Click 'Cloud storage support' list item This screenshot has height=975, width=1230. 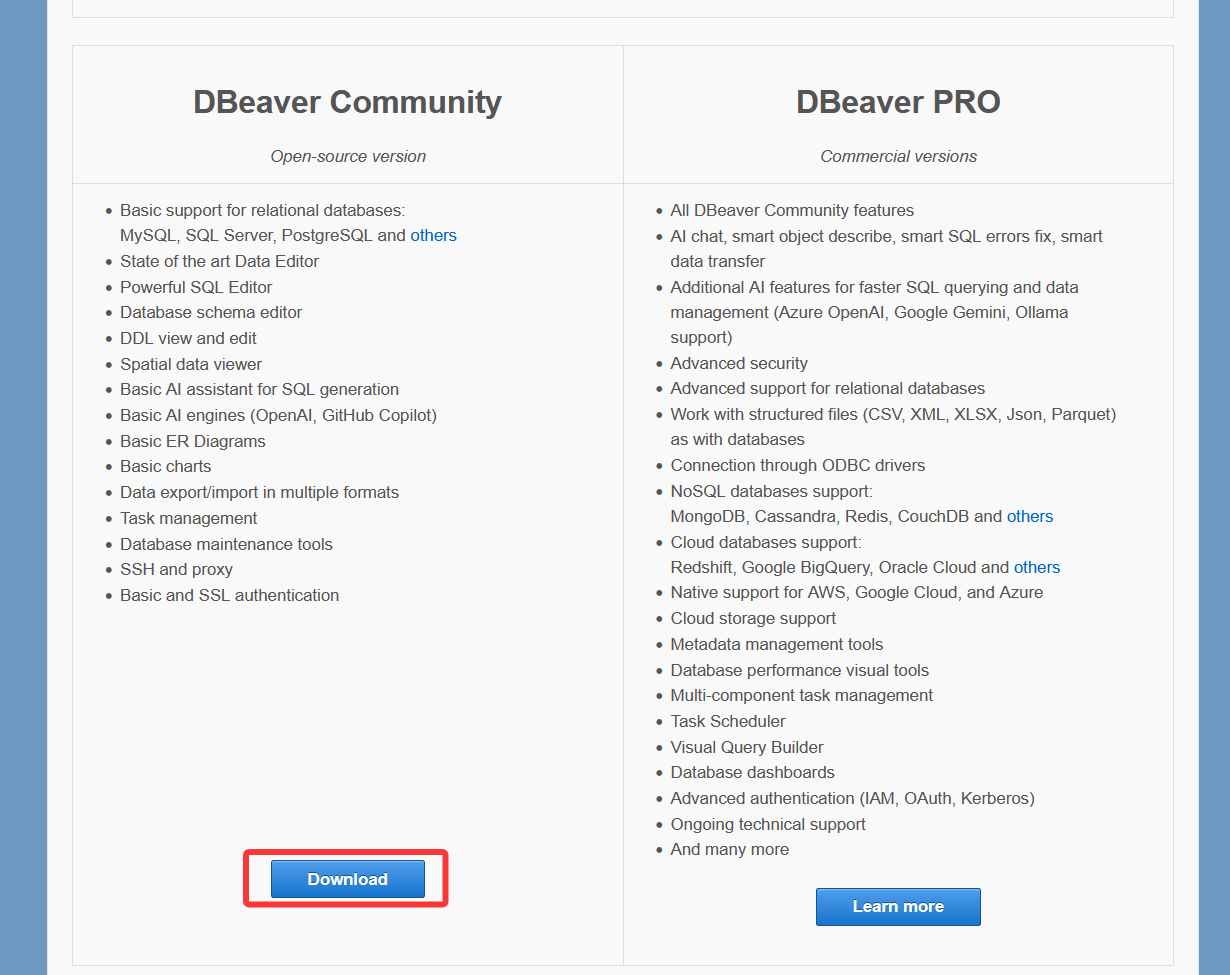pyautogui.click(x=753, y=618)
